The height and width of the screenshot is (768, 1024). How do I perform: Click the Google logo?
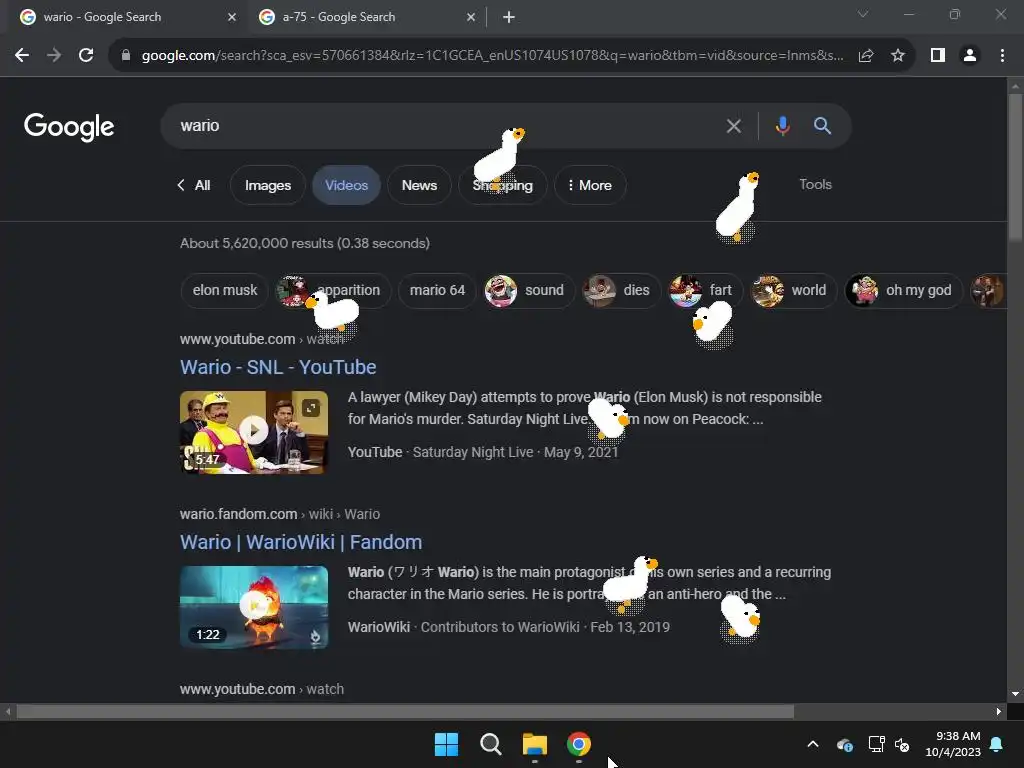click(69, 127)
